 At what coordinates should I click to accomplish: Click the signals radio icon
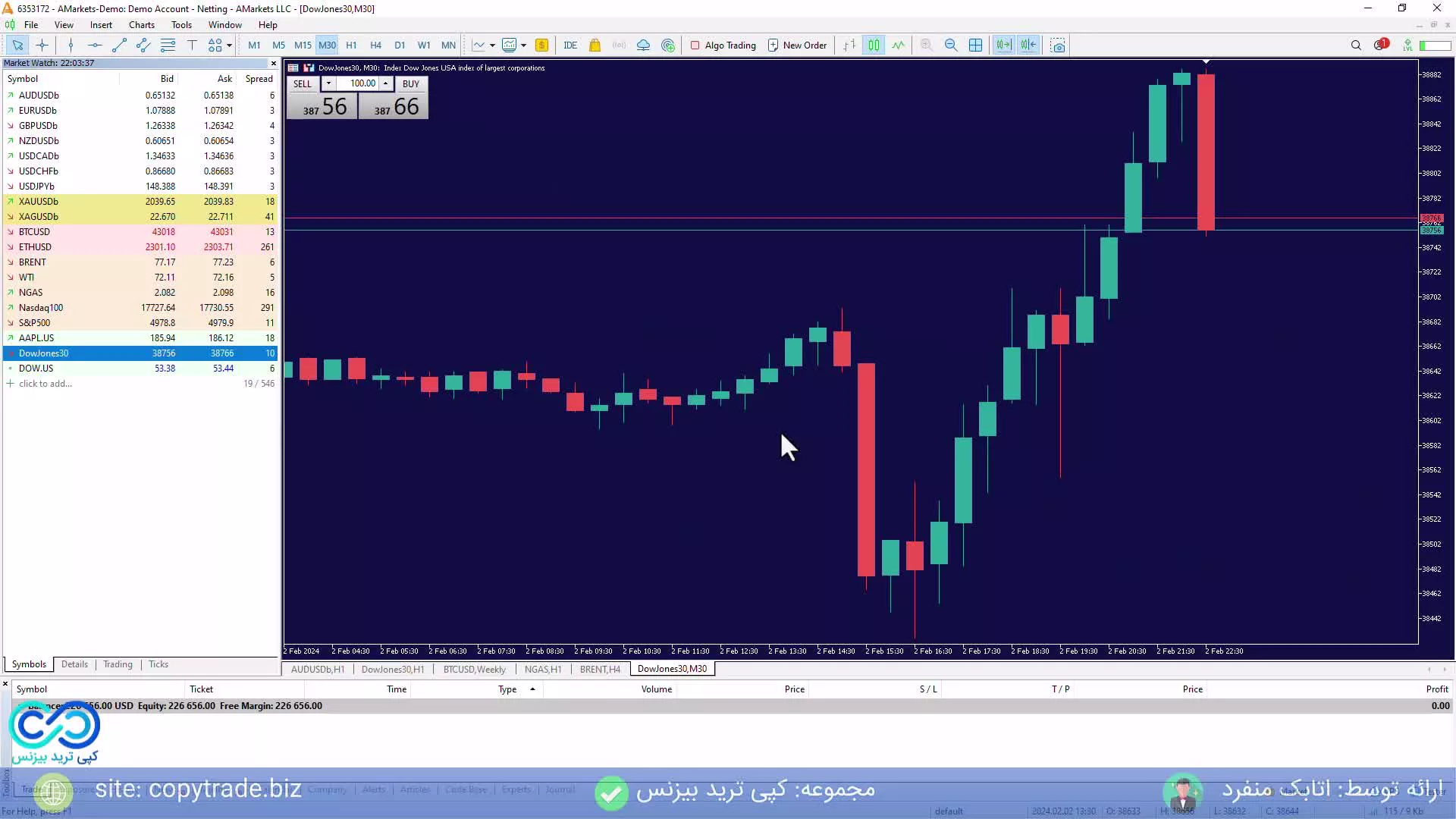pyautogui.click(x=619, y=45)
